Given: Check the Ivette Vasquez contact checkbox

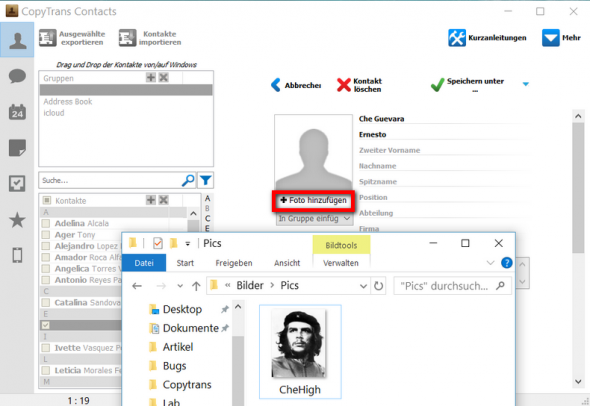Looking at the screenshot, I should click(46, 348).
